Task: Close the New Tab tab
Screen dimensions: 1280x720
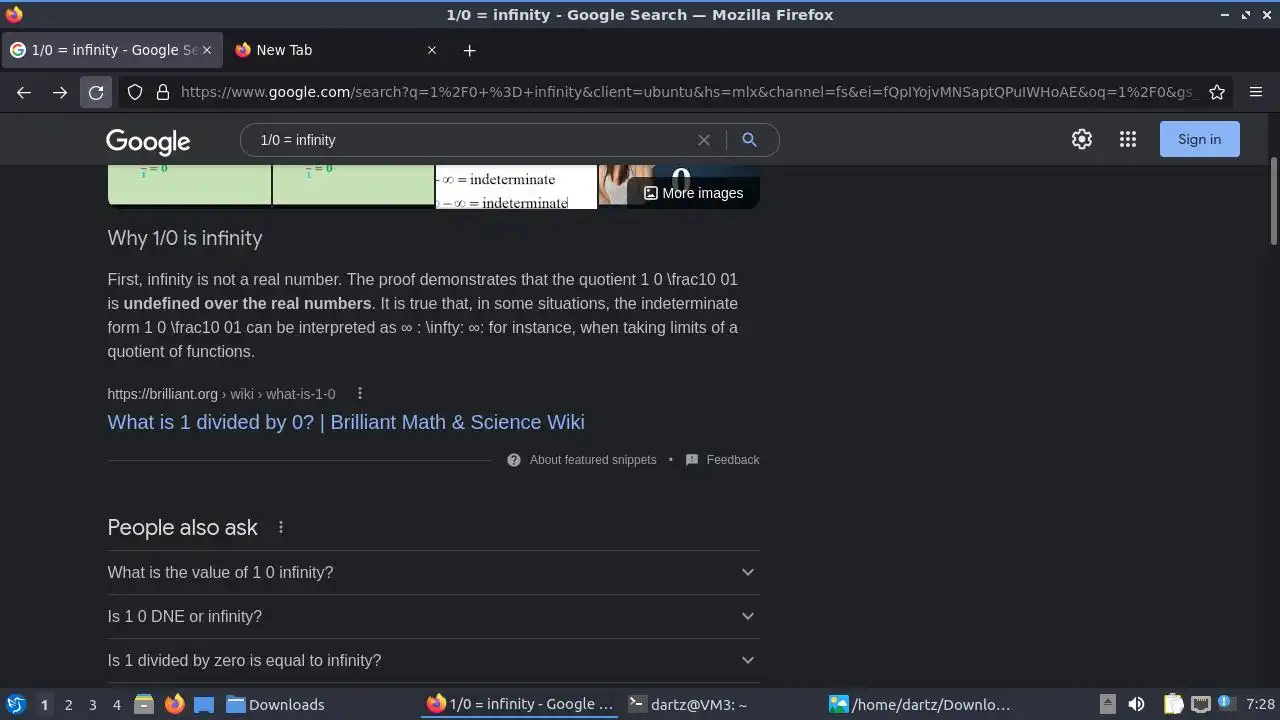Action: [432, 50]
